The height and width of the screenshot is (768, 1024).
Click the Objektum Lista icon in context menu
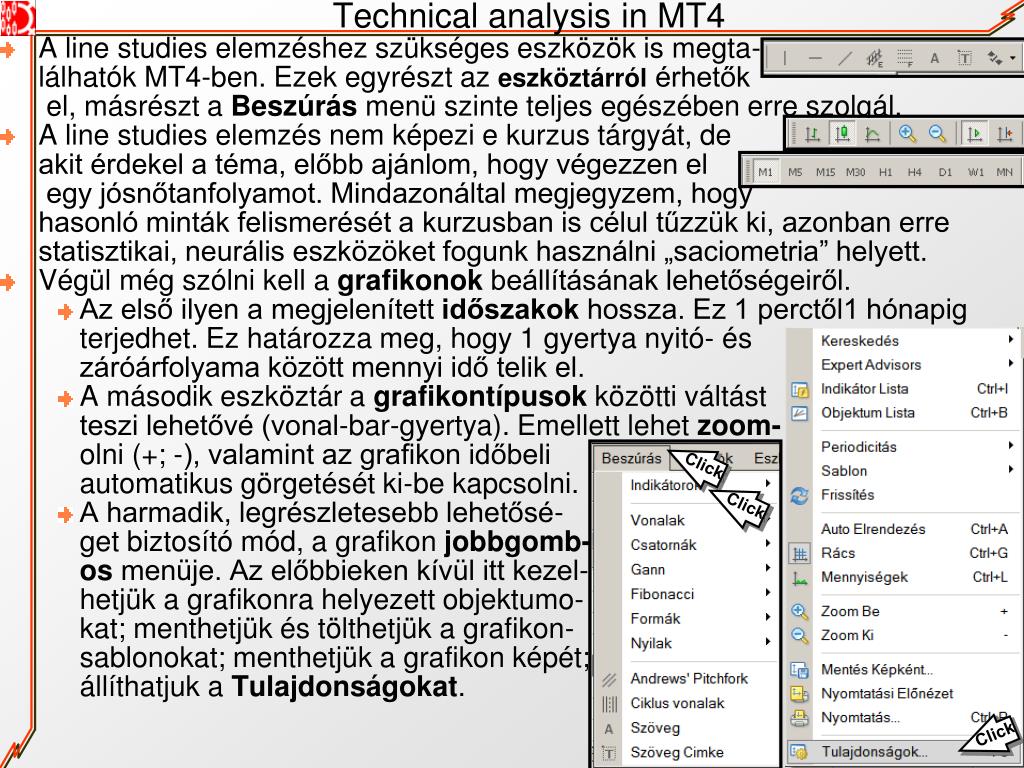tap(799, 413)
